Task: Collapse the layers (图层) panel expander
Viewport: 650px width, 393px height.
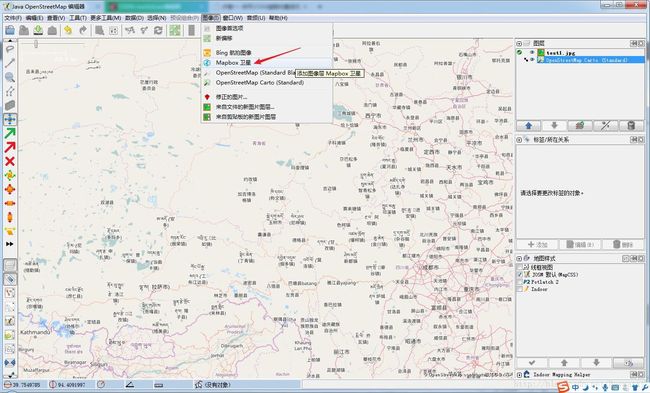Action: click(519, 44)
